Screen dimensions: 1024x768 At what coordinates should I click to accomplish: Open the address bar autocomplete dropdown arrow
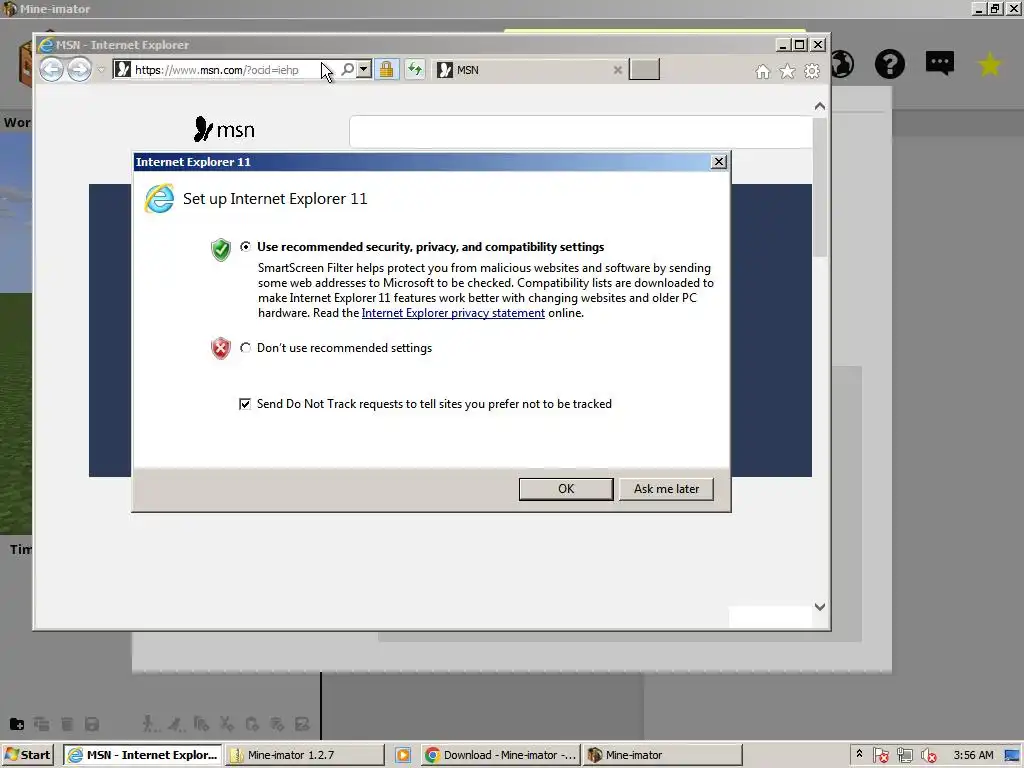coord(364,69)
